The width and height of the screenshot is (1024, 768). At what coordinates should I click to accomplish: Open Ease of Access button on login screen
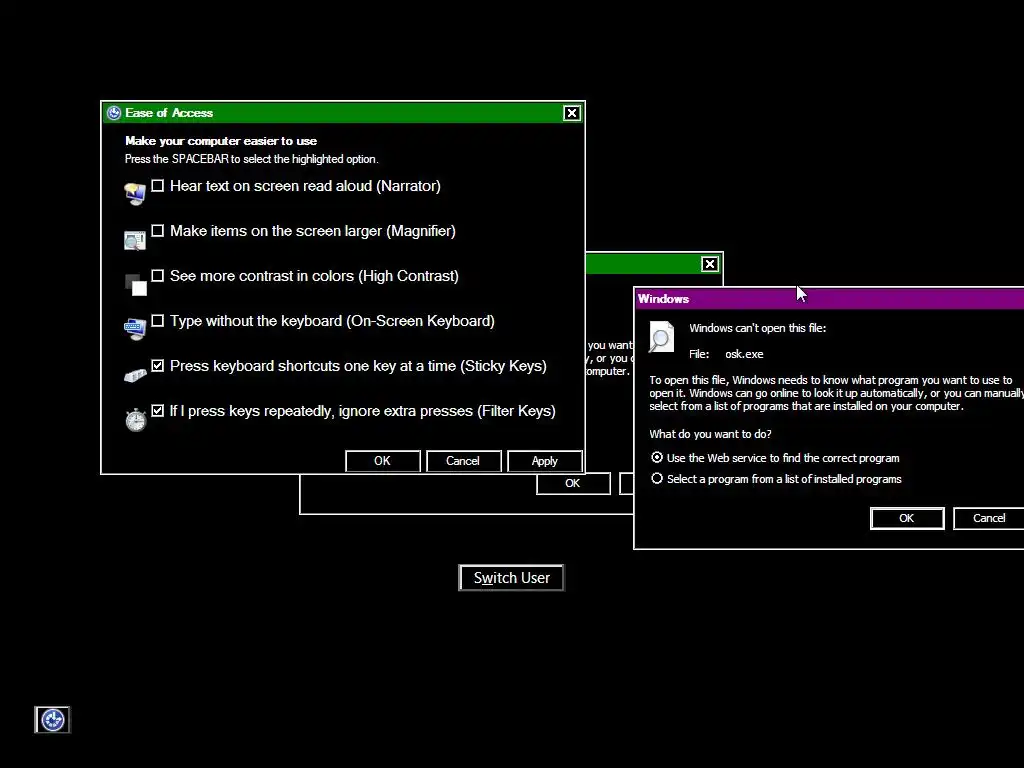click(x=52, y=720)
